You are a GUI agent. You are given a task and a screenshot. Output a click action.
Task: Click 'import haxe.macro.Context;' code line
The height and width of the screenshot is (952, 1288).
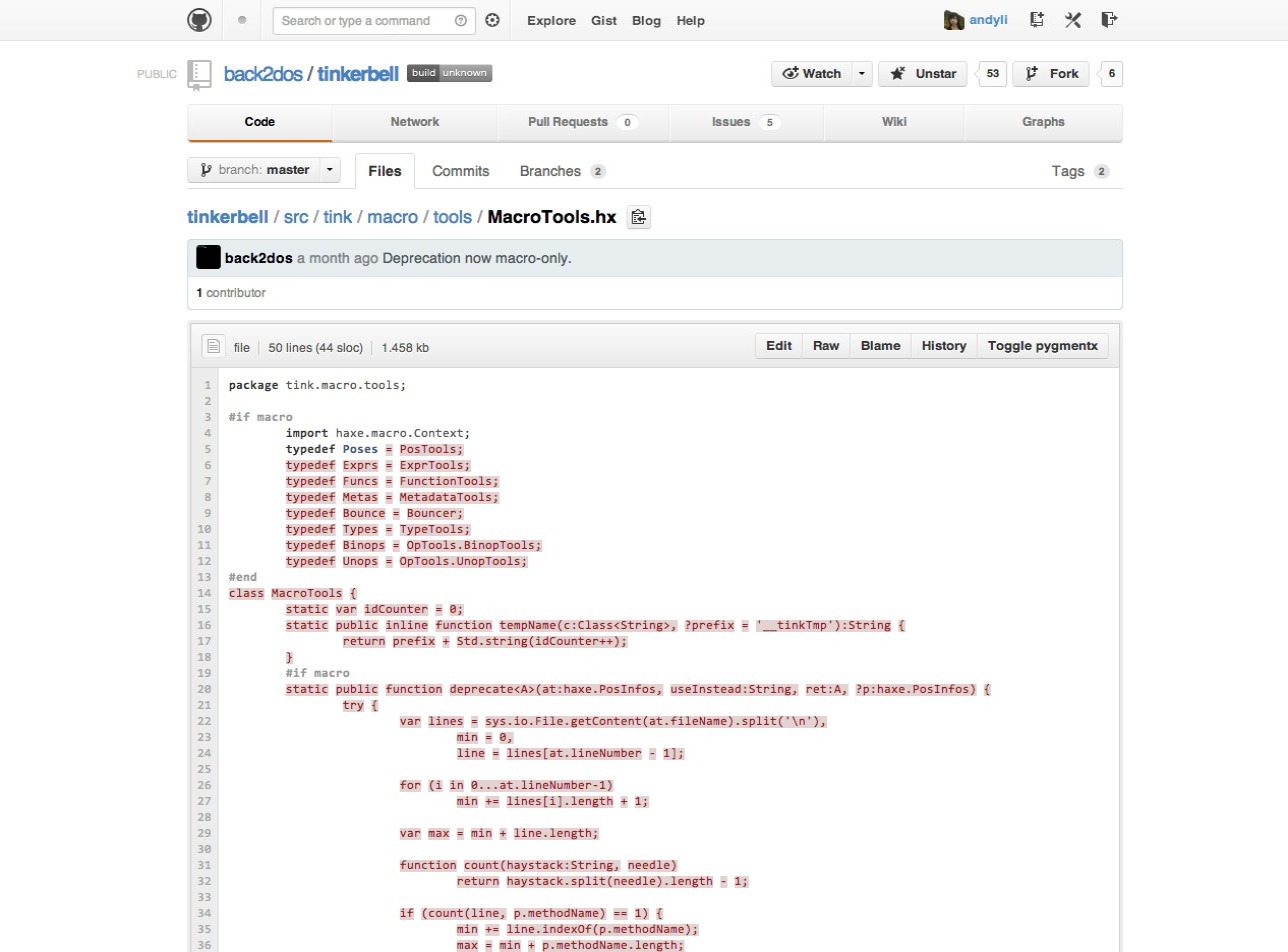click(x=378, y=433)
